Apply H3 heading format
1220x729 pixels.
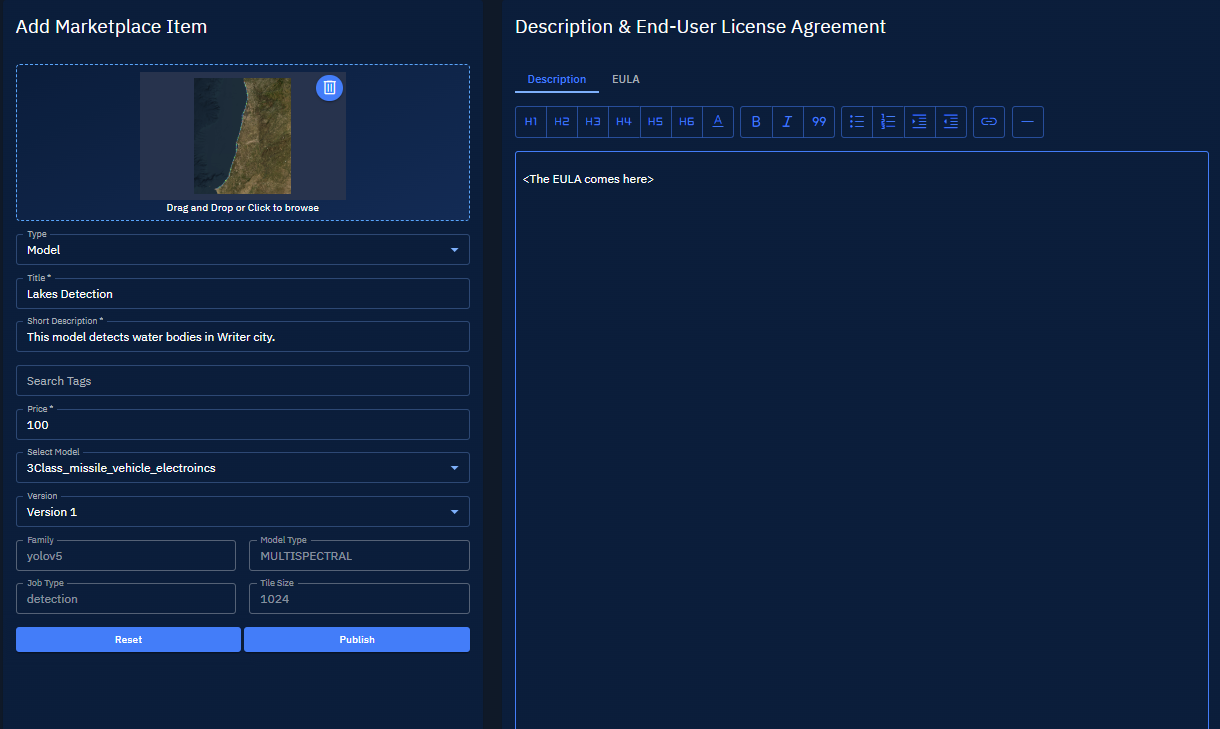click(x=593, y=122)
